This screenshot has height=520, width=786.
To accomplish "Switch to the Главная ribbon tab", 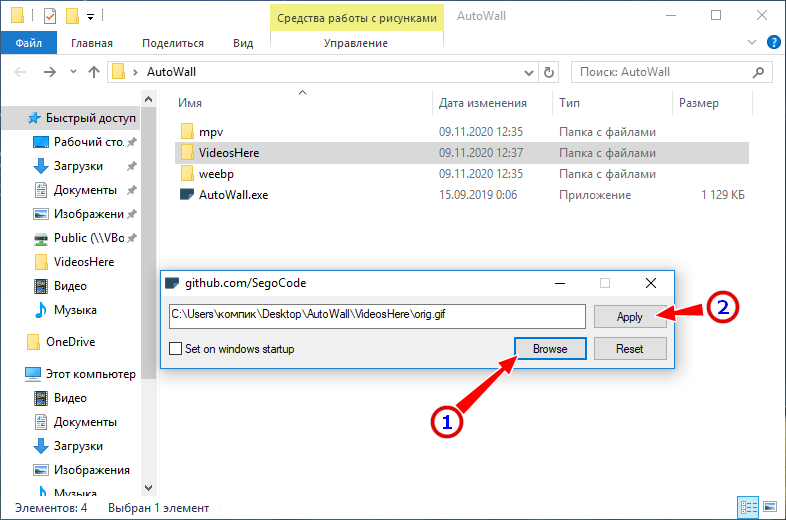I will pyautogui.click(x=92, y=43).
